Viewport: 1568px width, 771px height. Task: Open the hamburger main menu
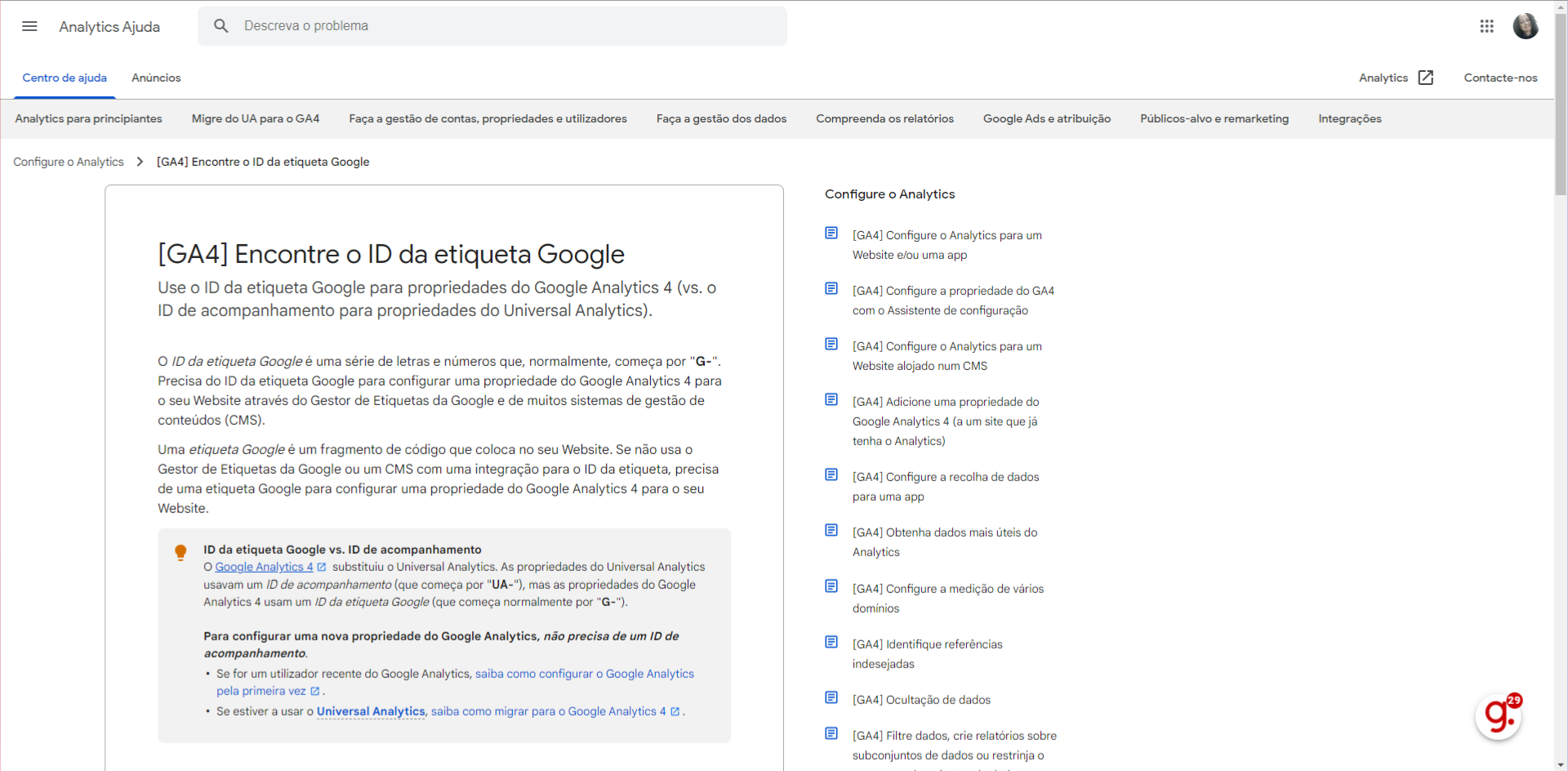(29, 26)
